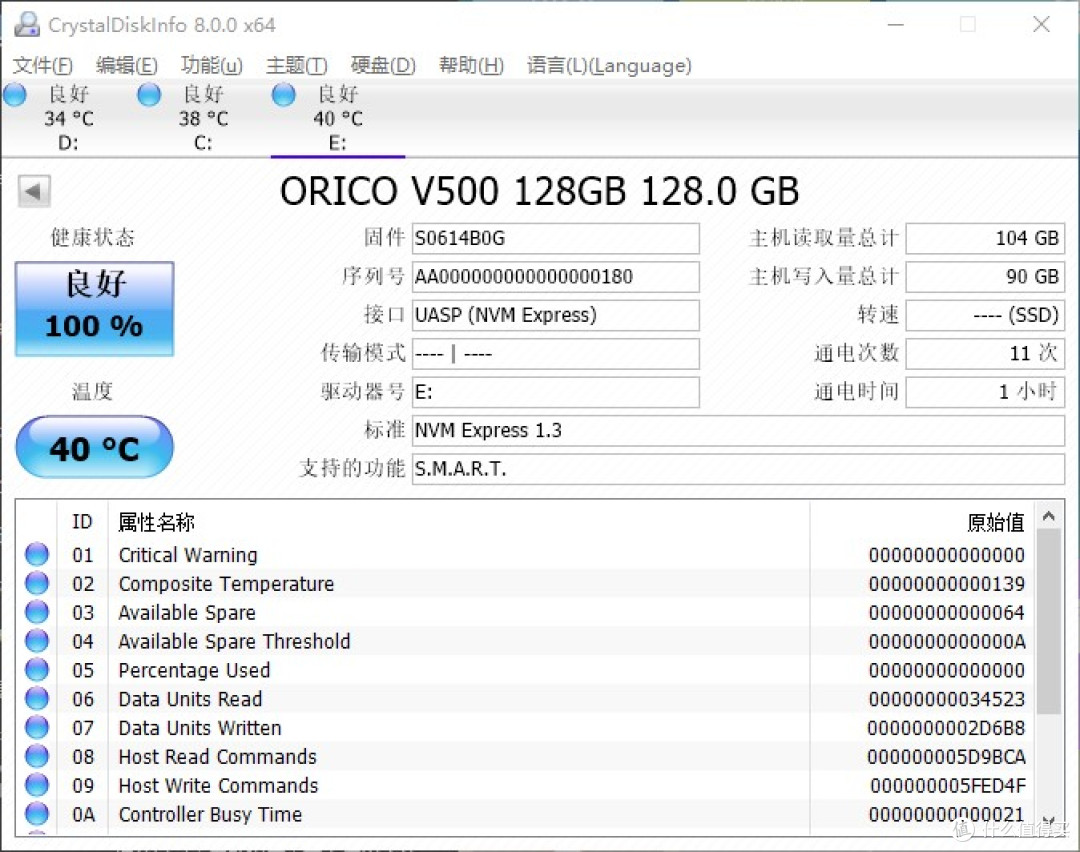Select disk E: status circle at 40 °C

(283, 94)
